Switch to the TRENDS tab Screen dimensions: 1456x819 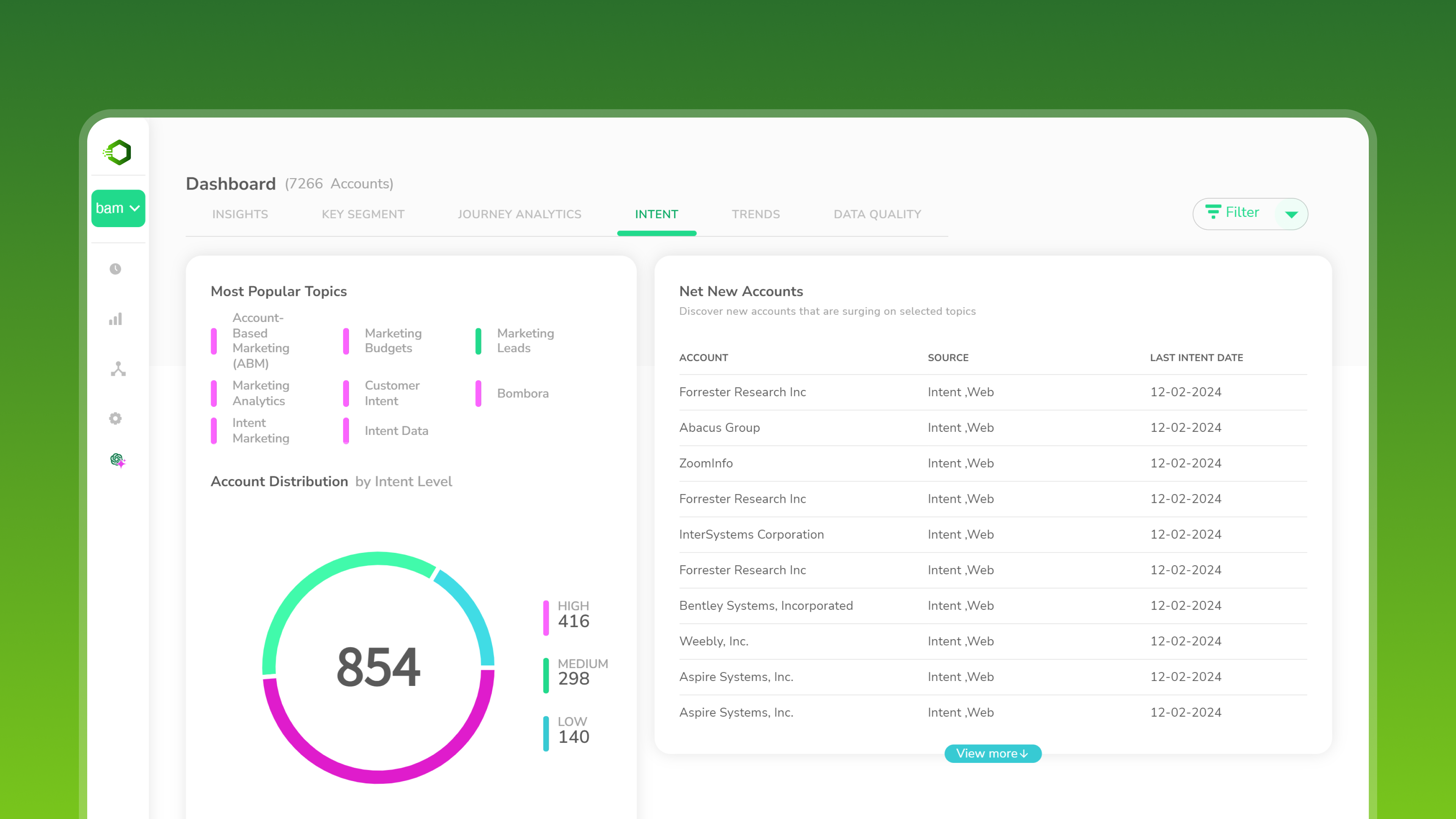756,214
